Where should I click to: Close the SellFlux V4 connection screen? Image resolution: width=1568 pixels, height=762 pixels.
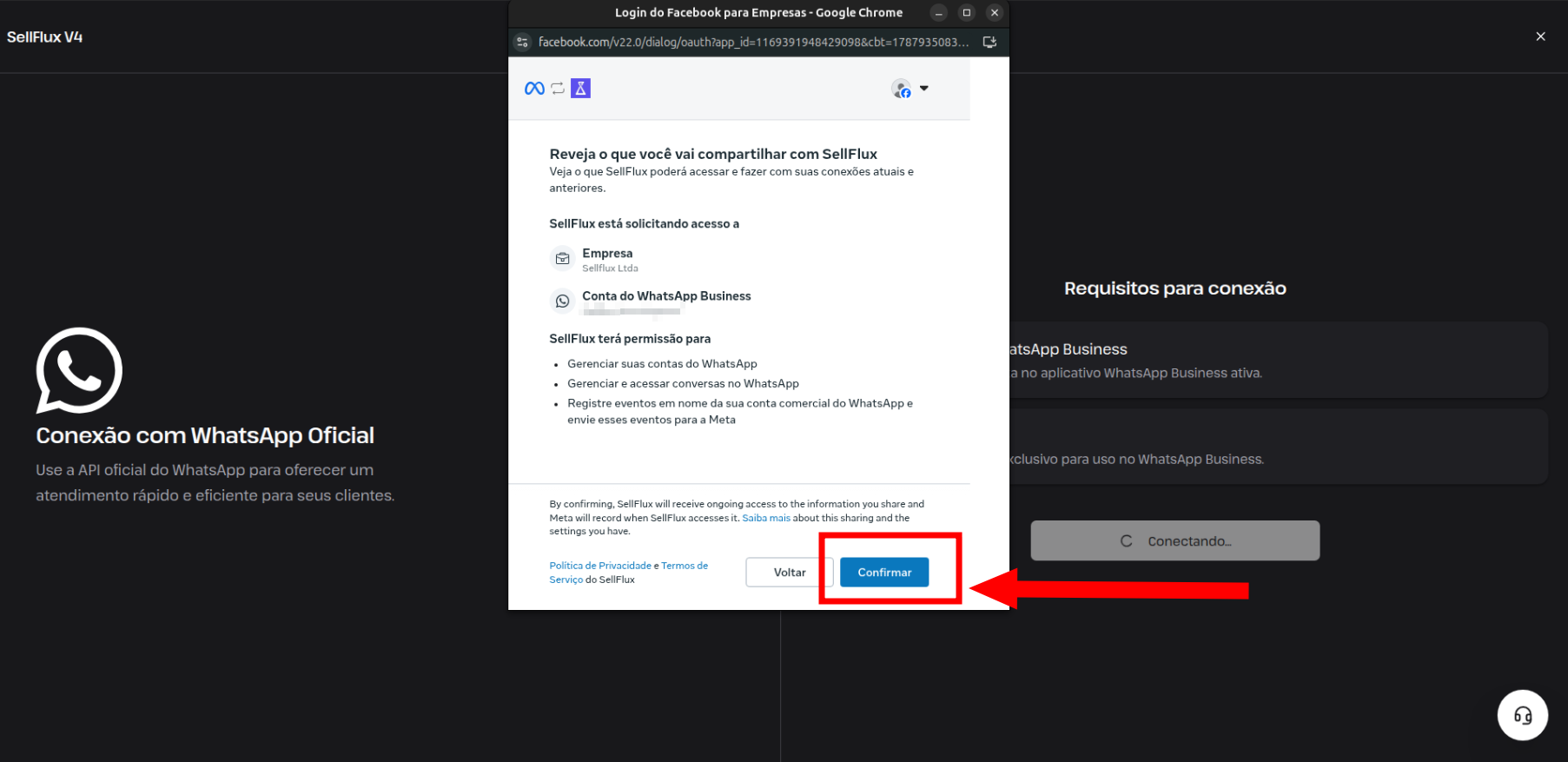[x=1540, y=36]
